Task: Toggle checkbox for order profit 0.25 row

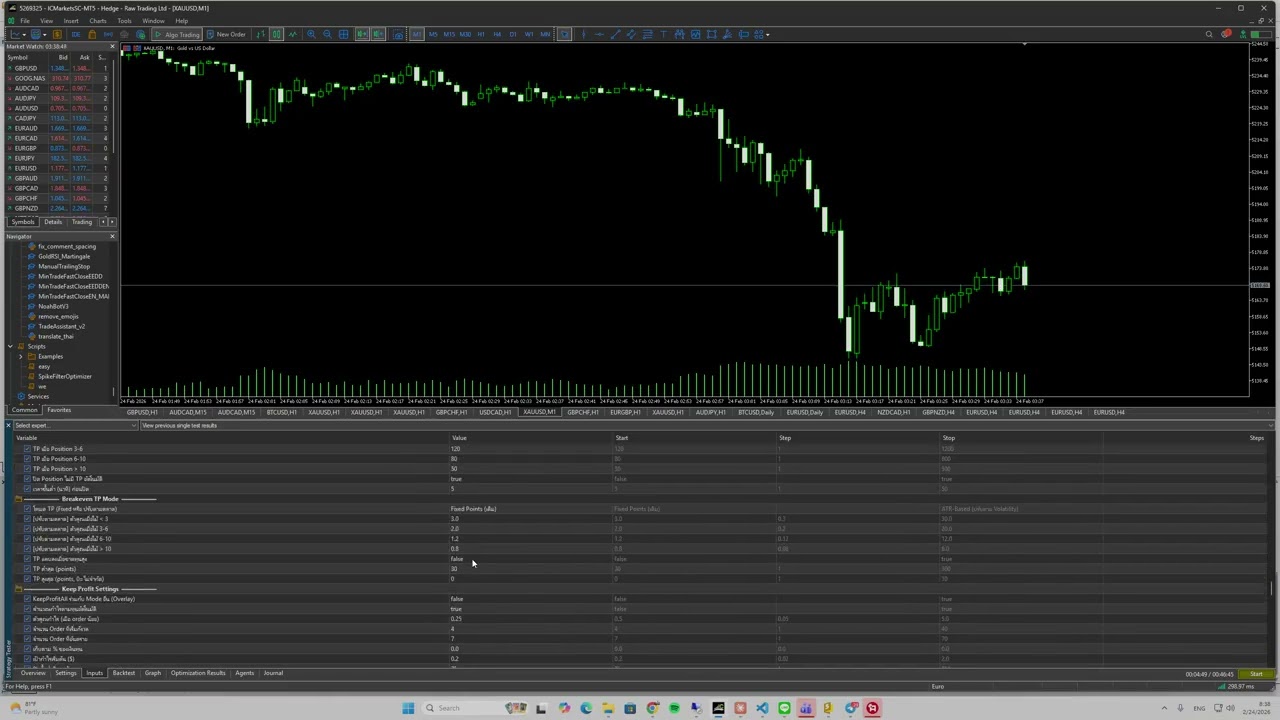Action: (x=27, y=619)
